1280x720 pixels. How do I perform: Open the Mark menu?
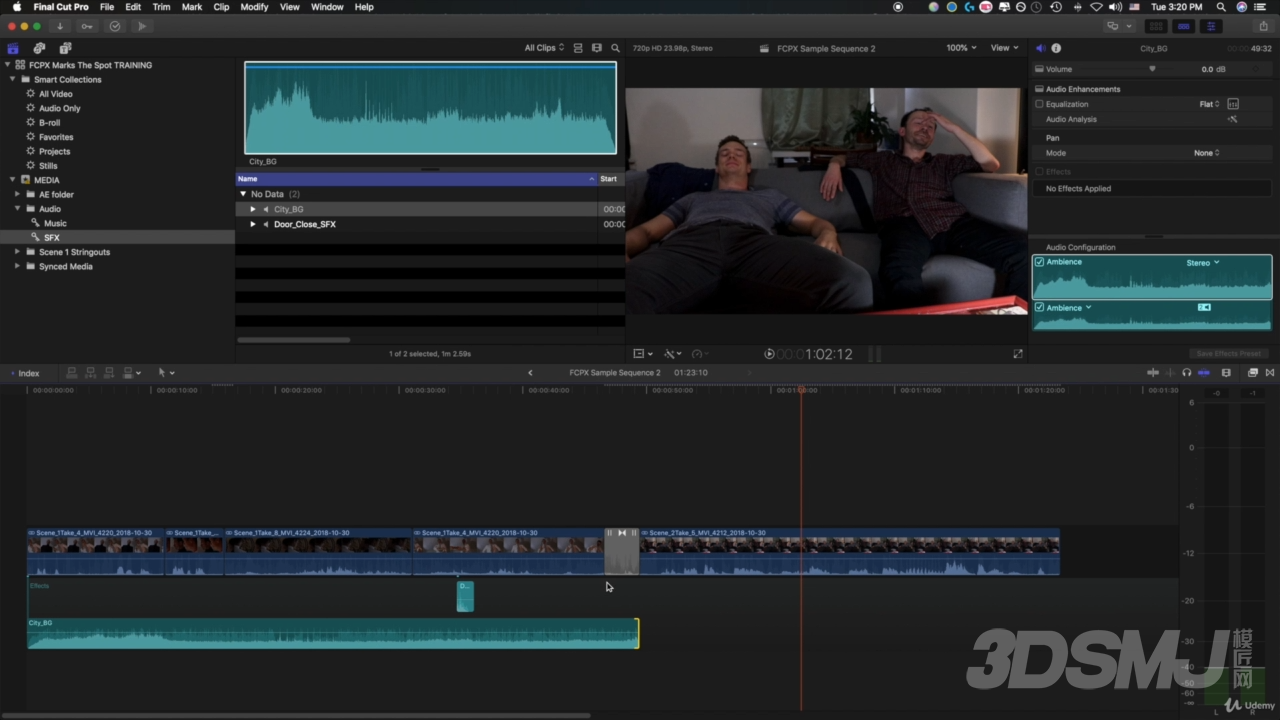pyautogui.click(x=192, y=7)
